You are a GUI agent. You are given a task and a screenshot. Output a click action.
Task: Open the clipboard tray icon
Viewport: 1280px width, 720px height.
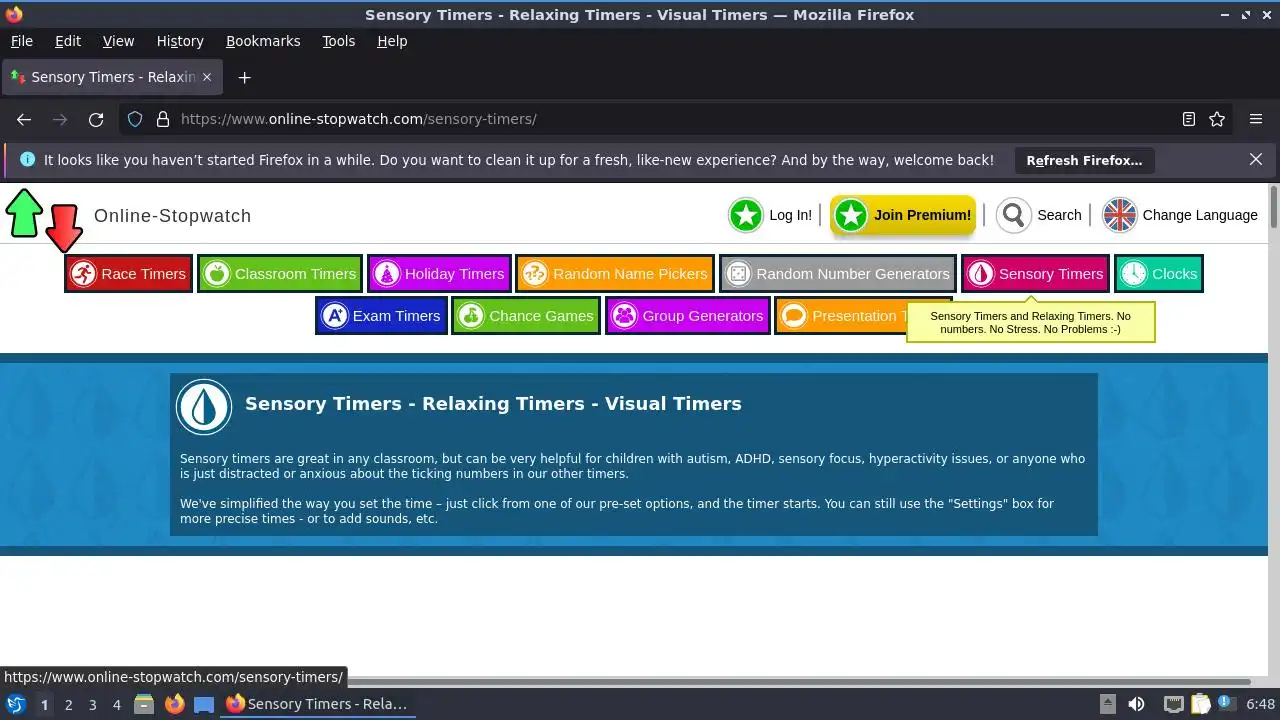click(1200, 704)
